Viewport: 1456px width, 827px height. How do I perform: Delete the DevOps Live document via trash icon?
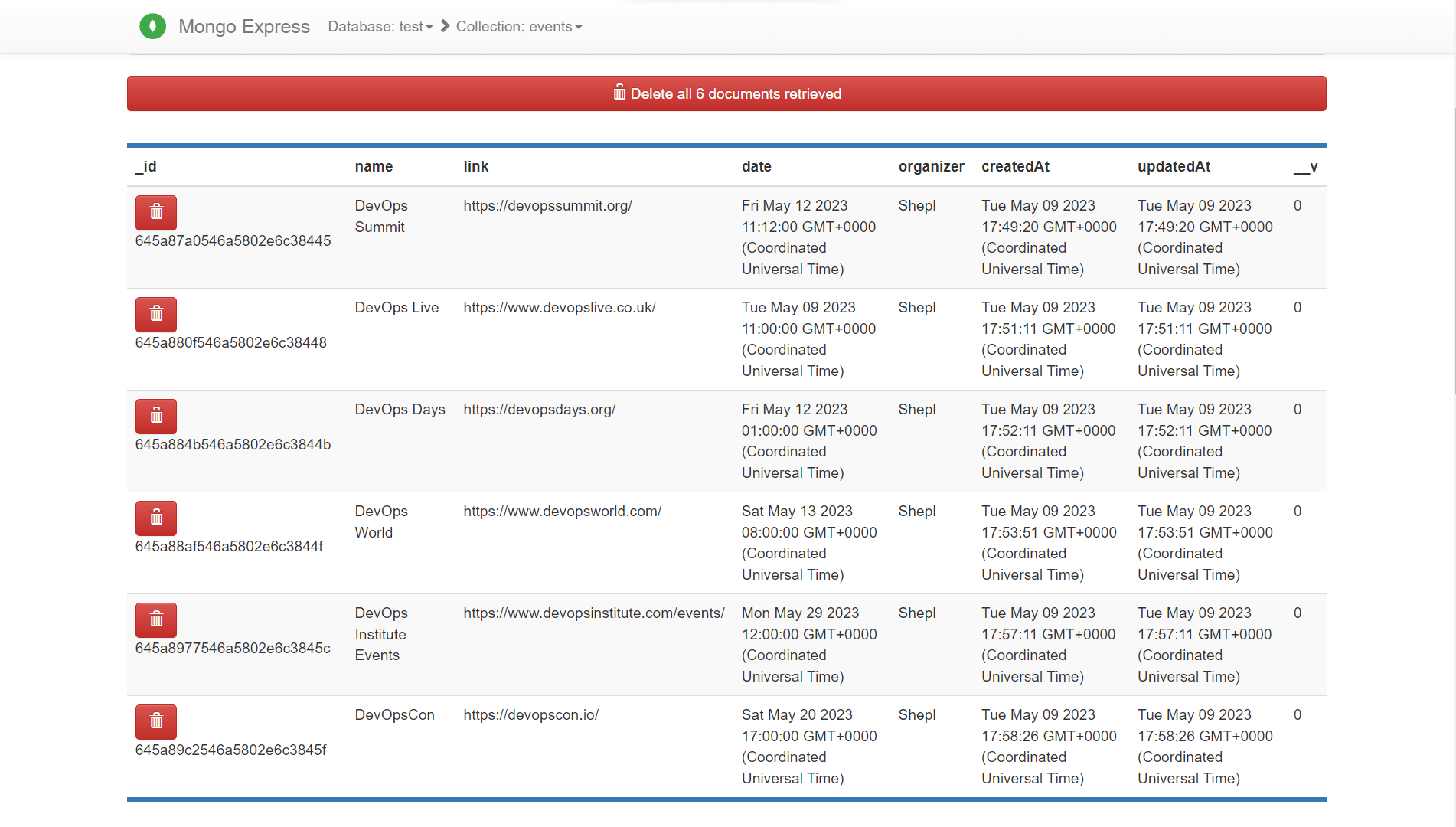pyautogui.click(x=156, y=314)
